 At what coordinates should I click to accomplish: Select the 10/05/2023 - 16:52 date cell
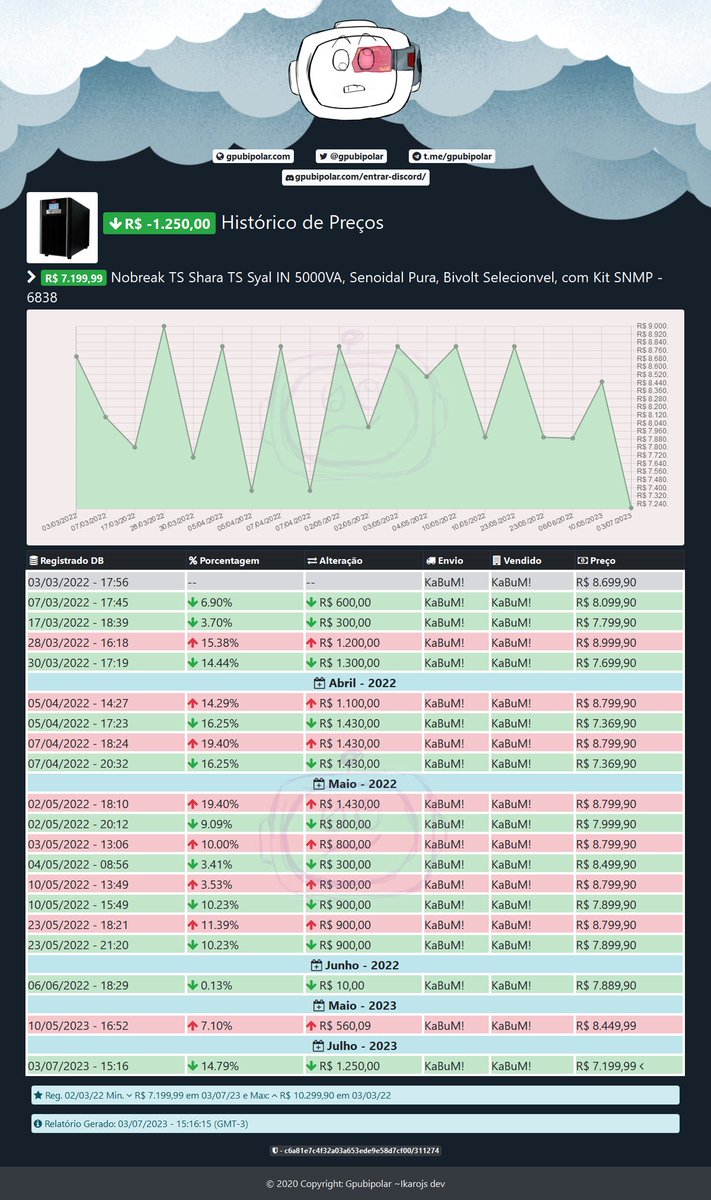[105, 1025]
